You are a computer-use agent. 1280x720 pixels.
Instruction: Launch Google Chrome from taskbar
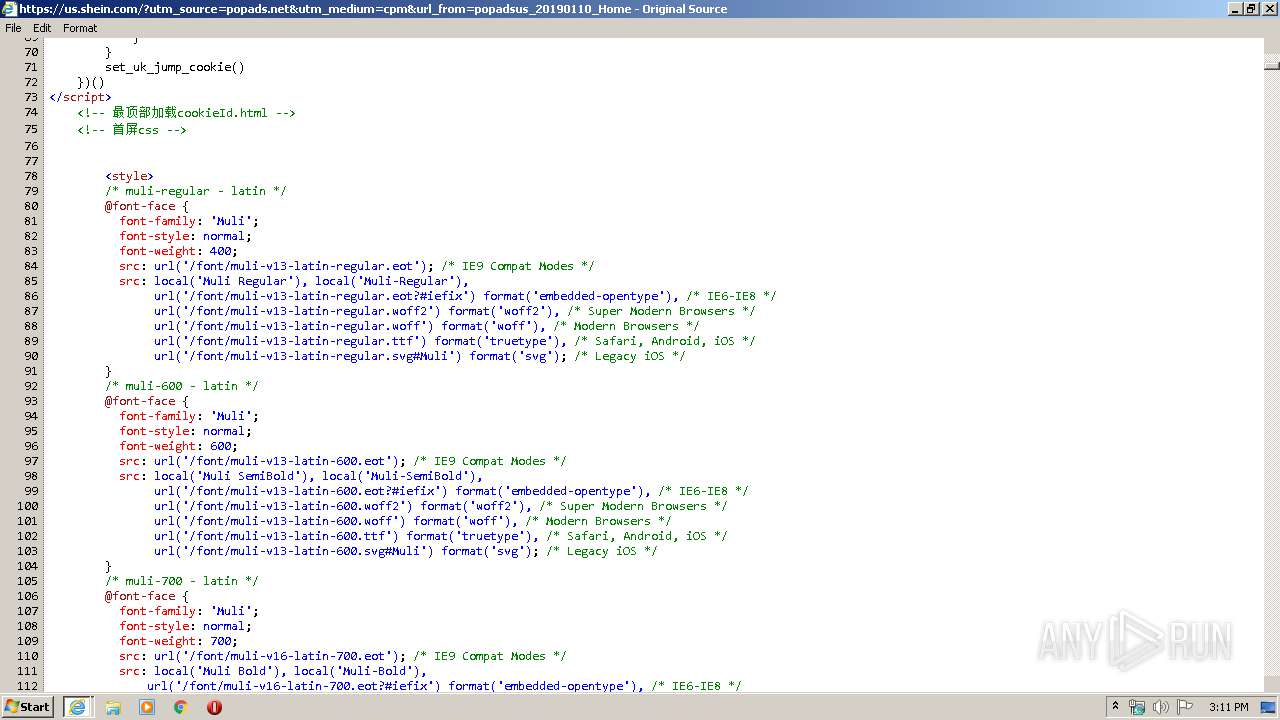coord(181,707)
